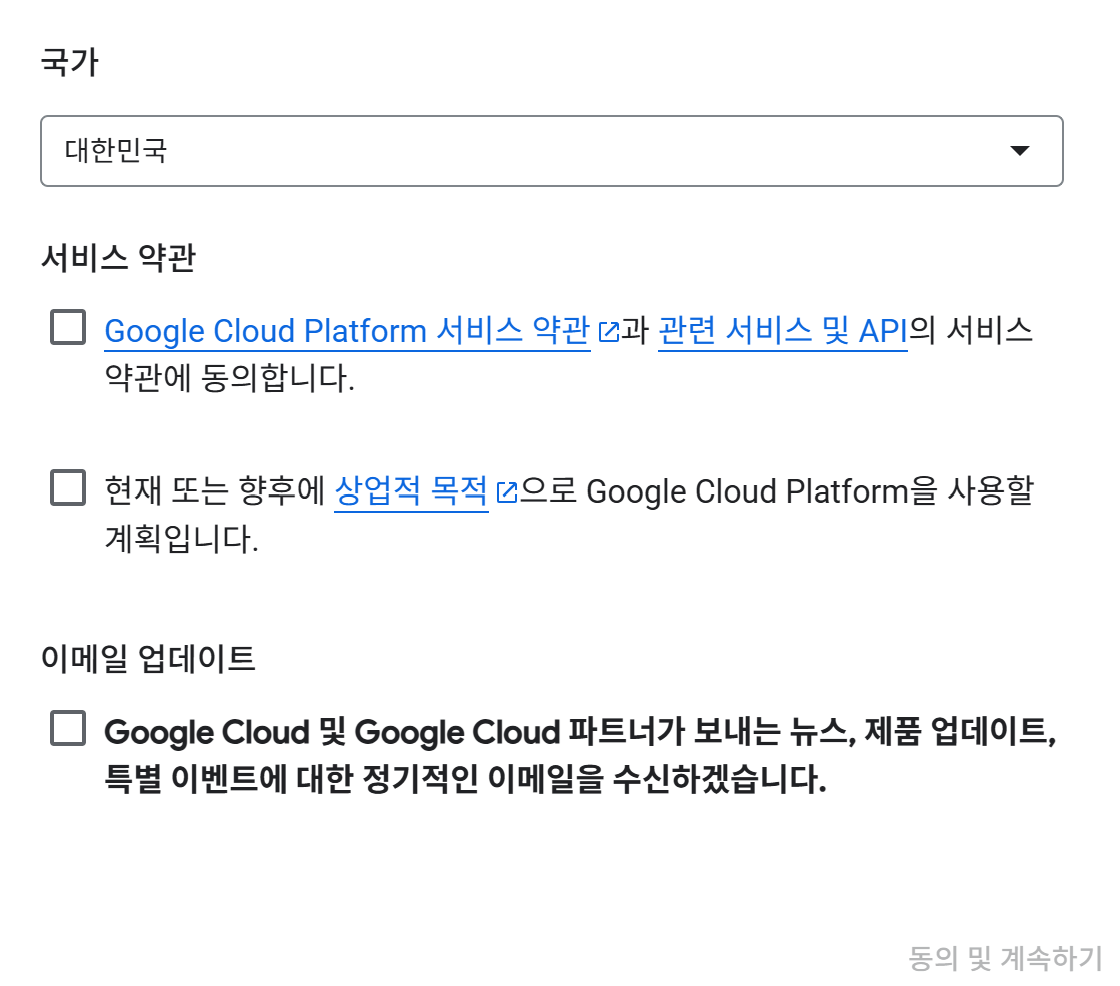
Task: Click external-link icon after 서비스 약관 link
Action: coord(609,332)
